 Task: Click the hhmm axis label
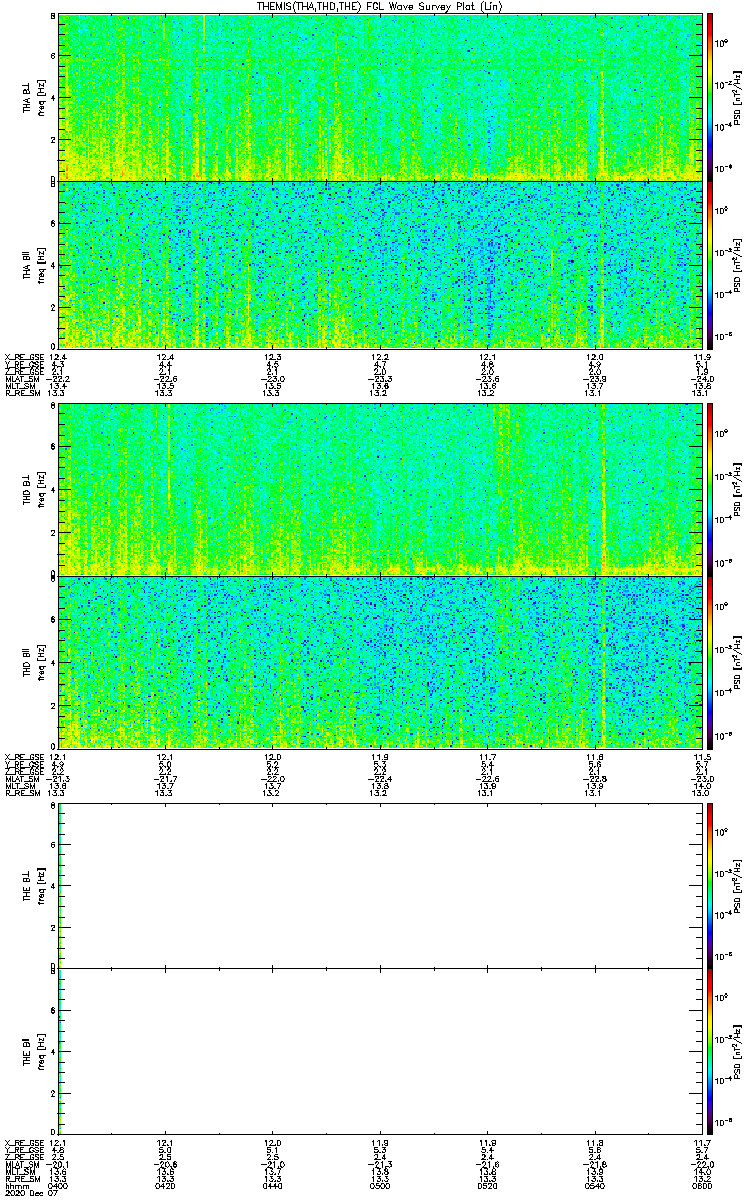[16, 1185]
